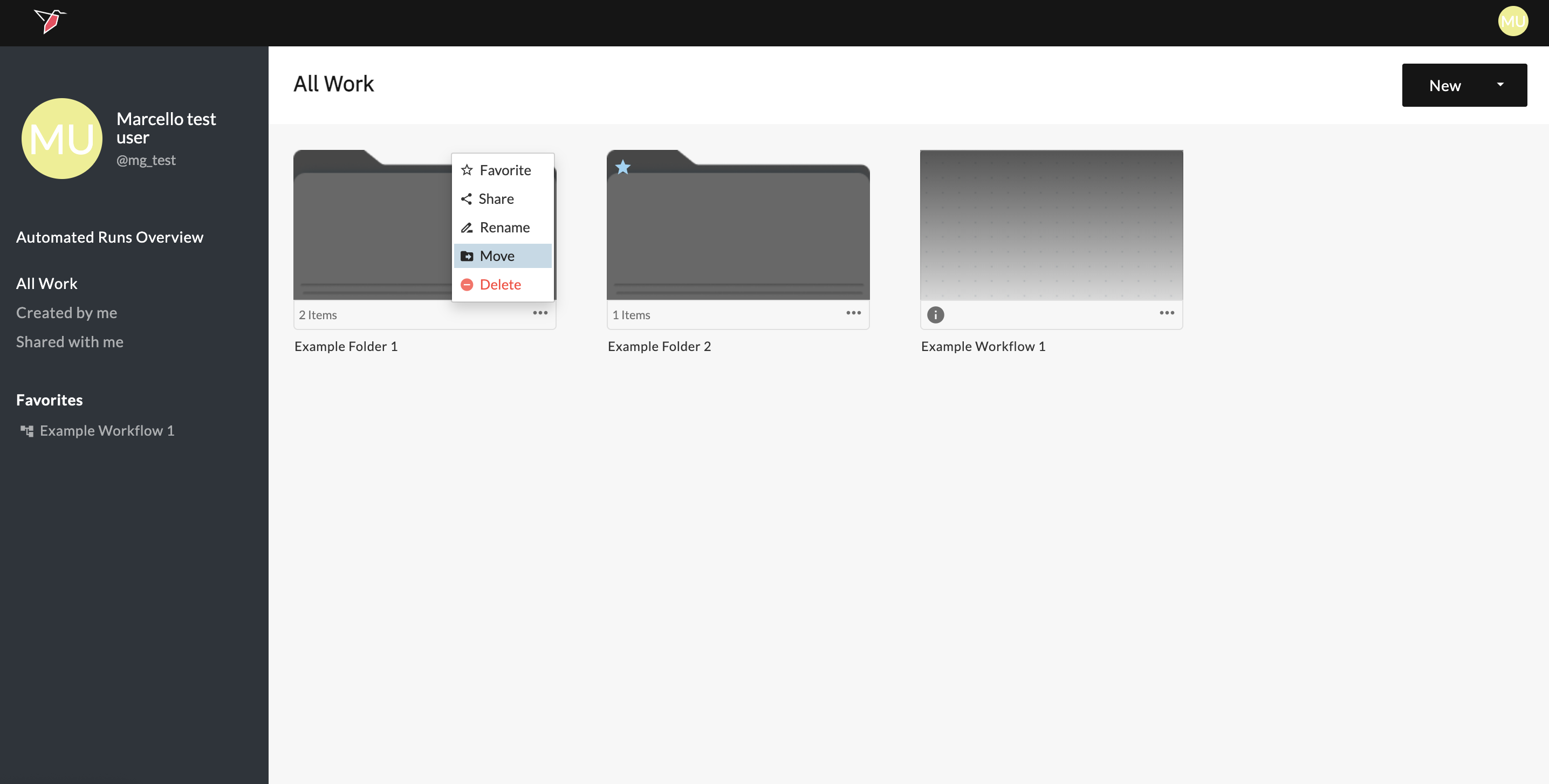
Task: Open Shared with me section
Action: (x=69, y=341)
